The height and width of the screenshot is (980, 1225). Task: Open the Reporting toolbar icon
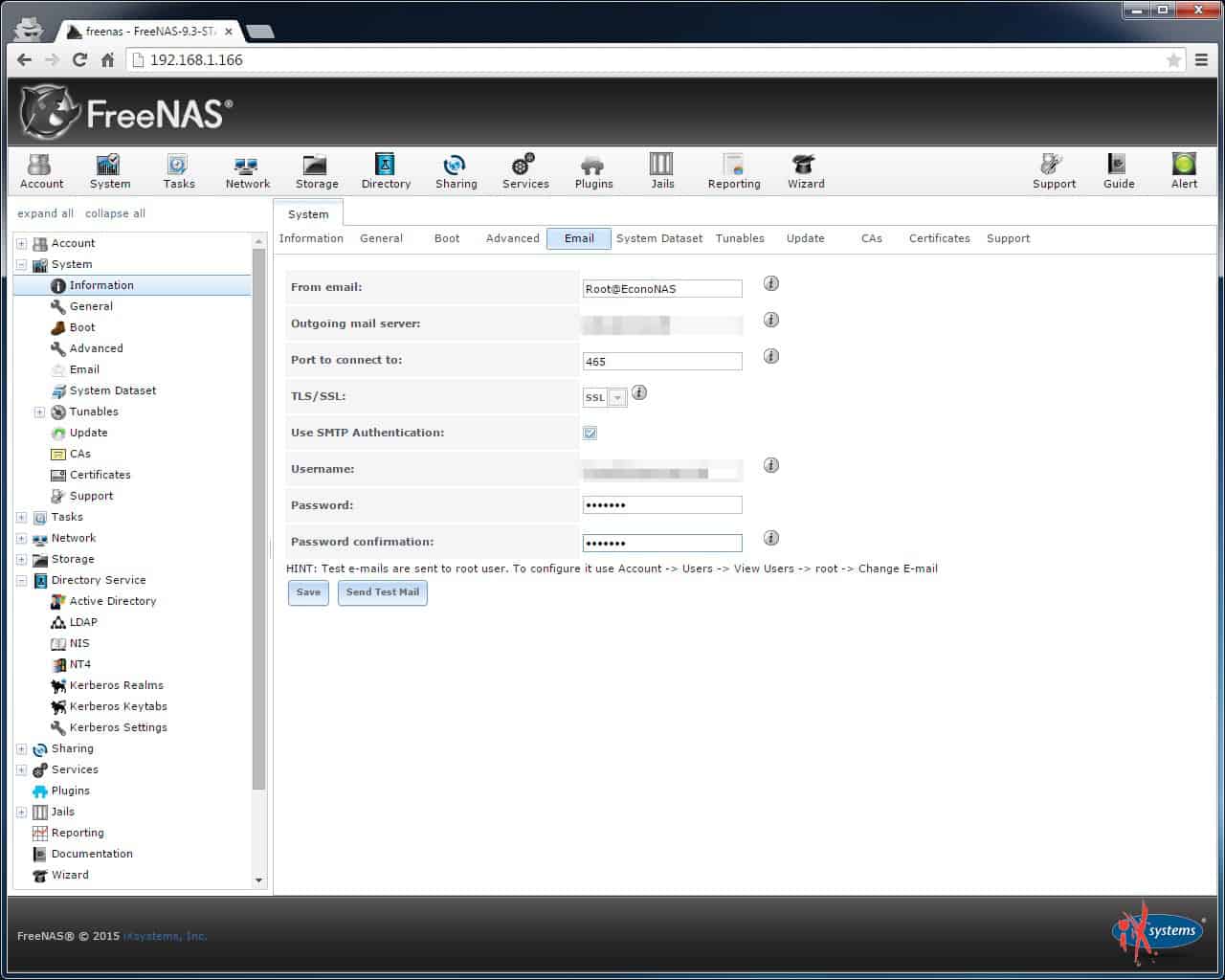(x=734, y=172)
